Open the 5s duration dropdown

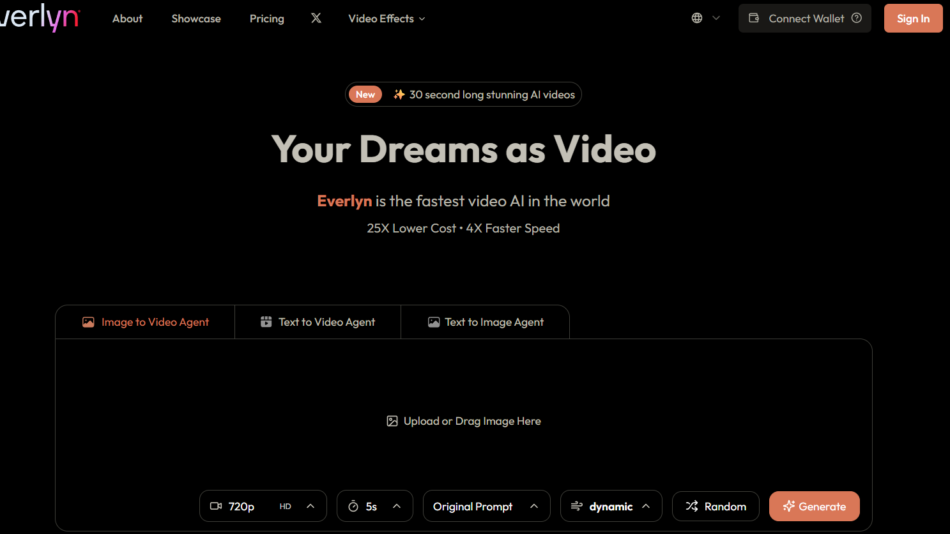point(374,506)
